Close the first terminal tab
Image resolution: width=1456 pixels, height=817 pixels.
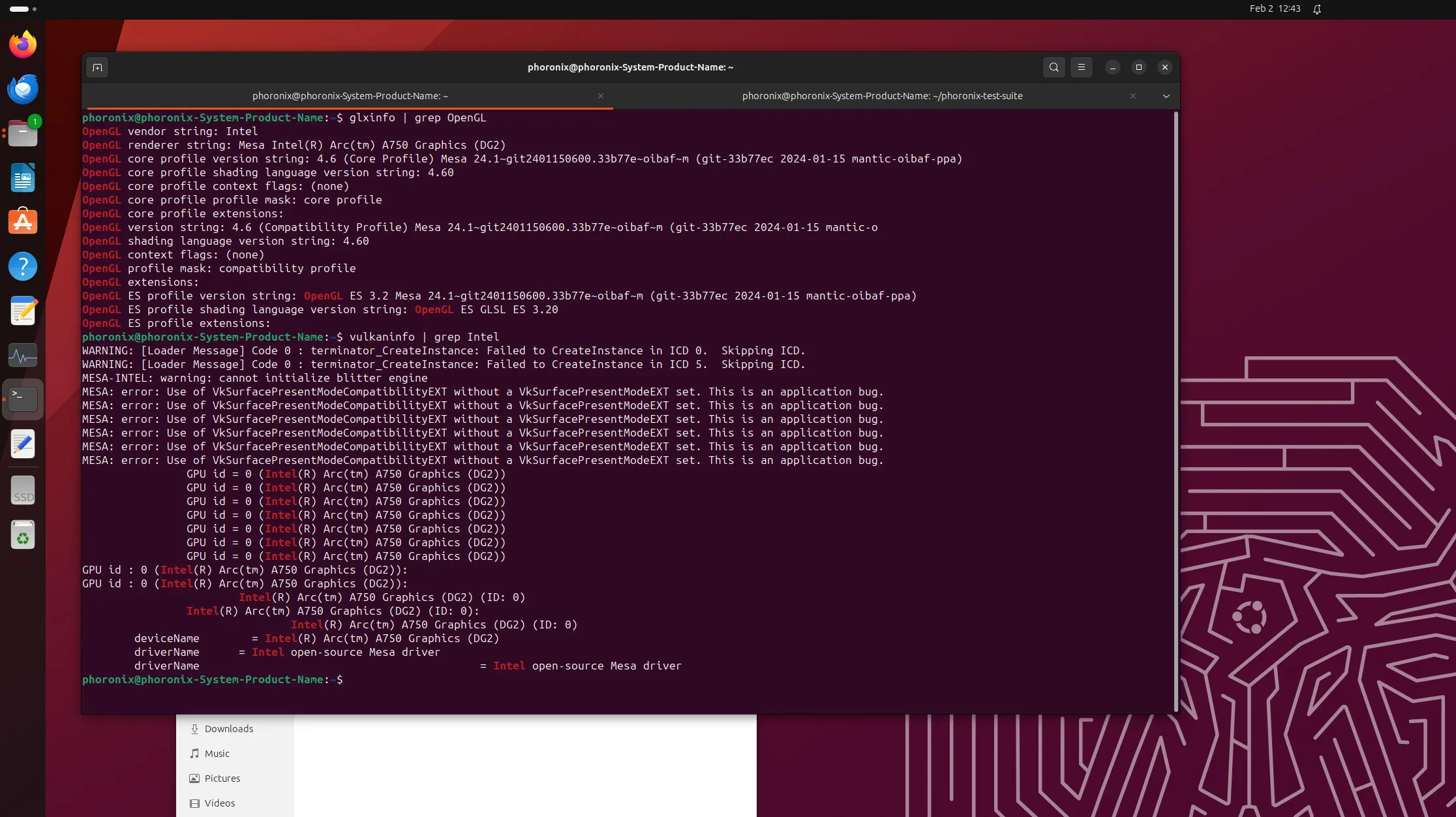(600, 96)
